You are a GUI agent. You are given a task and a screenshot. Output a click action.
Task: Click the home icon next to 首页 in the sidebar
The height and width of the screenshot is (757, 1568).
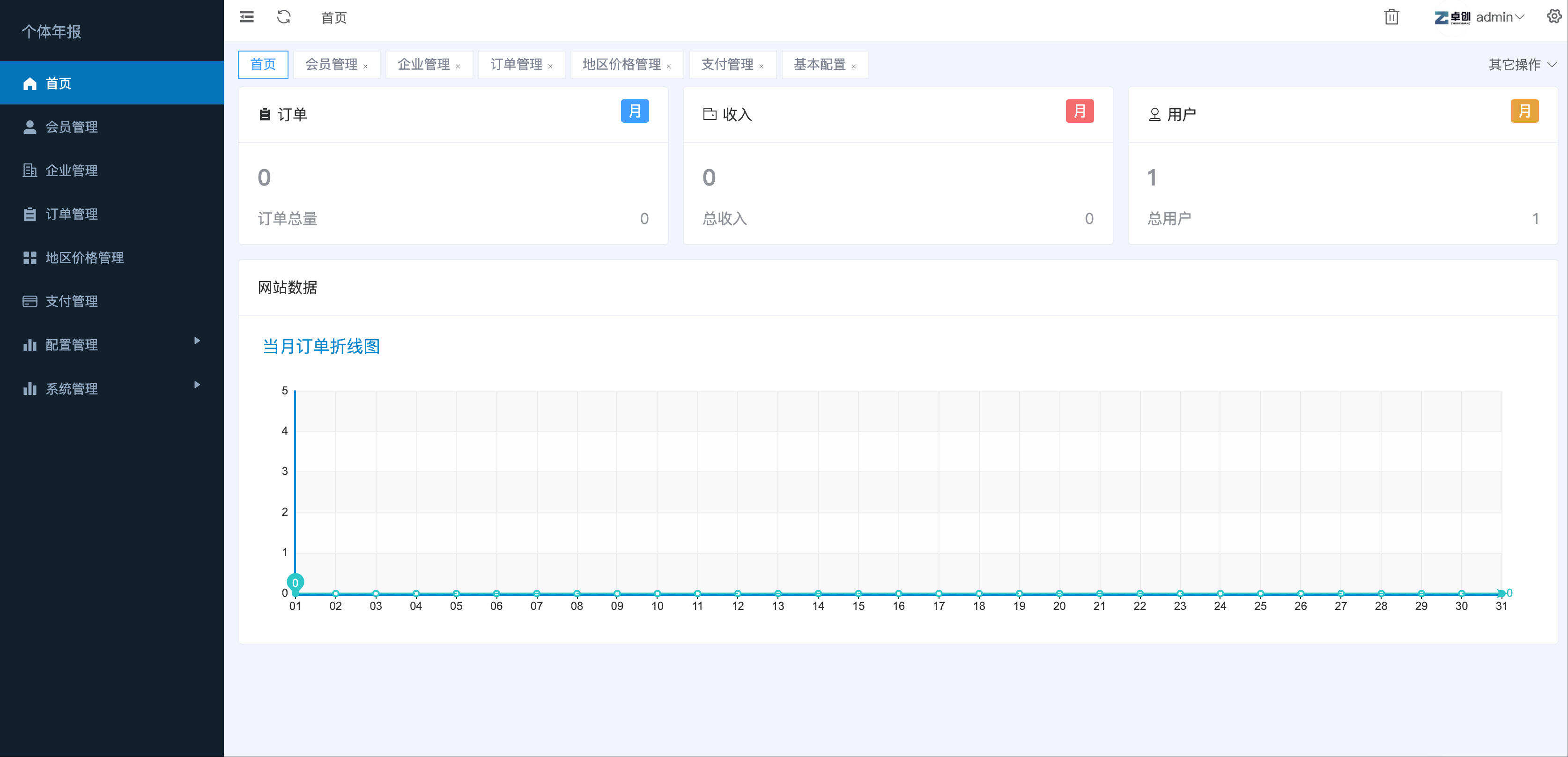coord(30,83)
